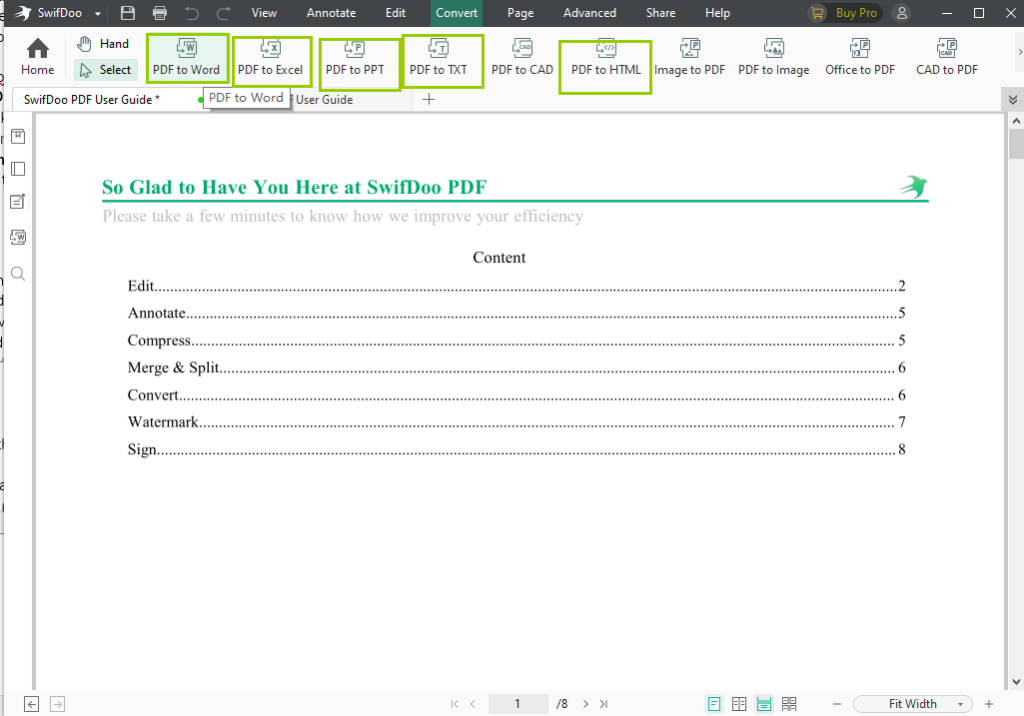Activate the Select tool
1024x716 pixels.
coord(106,70)
